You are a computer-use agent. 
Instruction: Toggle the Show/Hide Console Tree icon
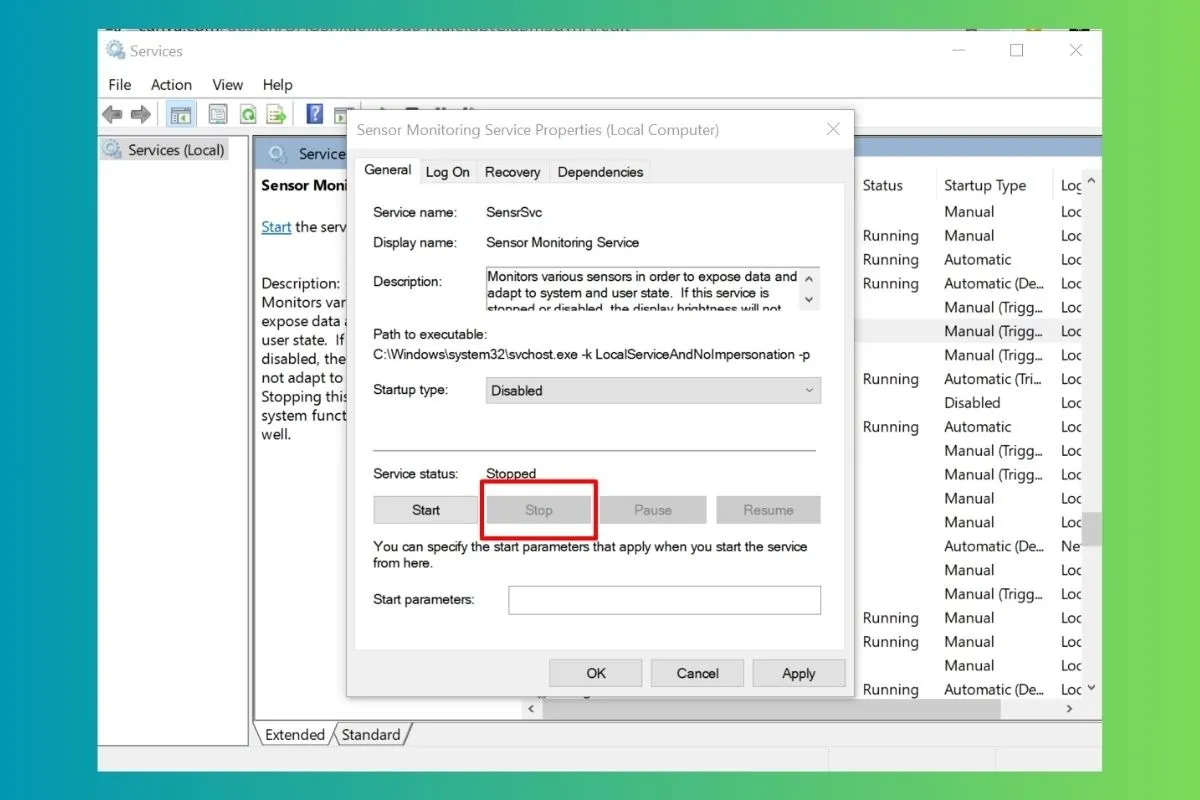[x=181, y=115]
